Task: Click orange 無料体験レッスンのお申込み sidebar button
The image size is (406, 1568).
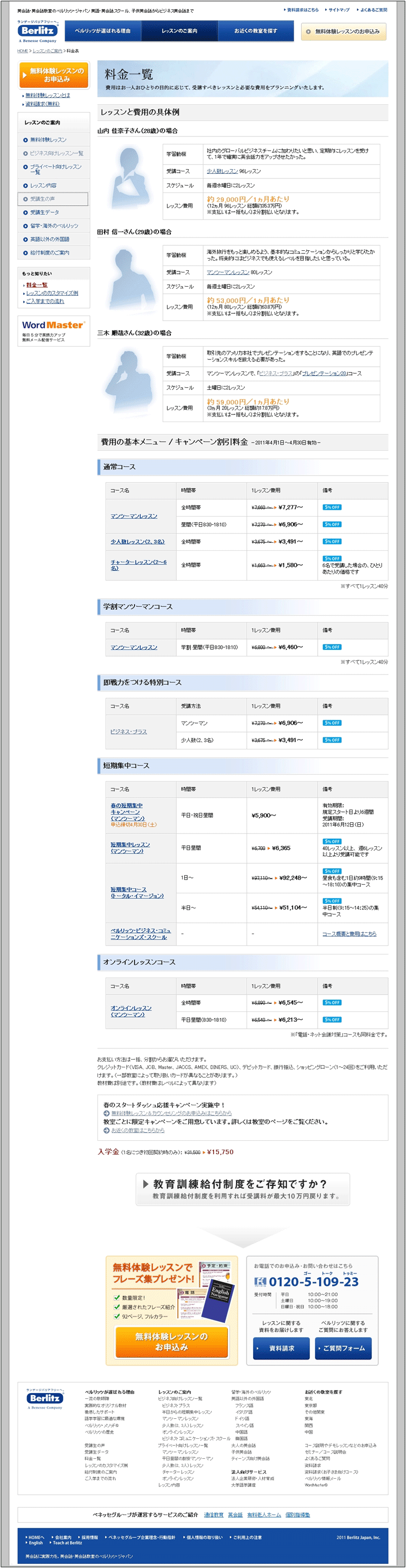Action: tap(53, 75)
